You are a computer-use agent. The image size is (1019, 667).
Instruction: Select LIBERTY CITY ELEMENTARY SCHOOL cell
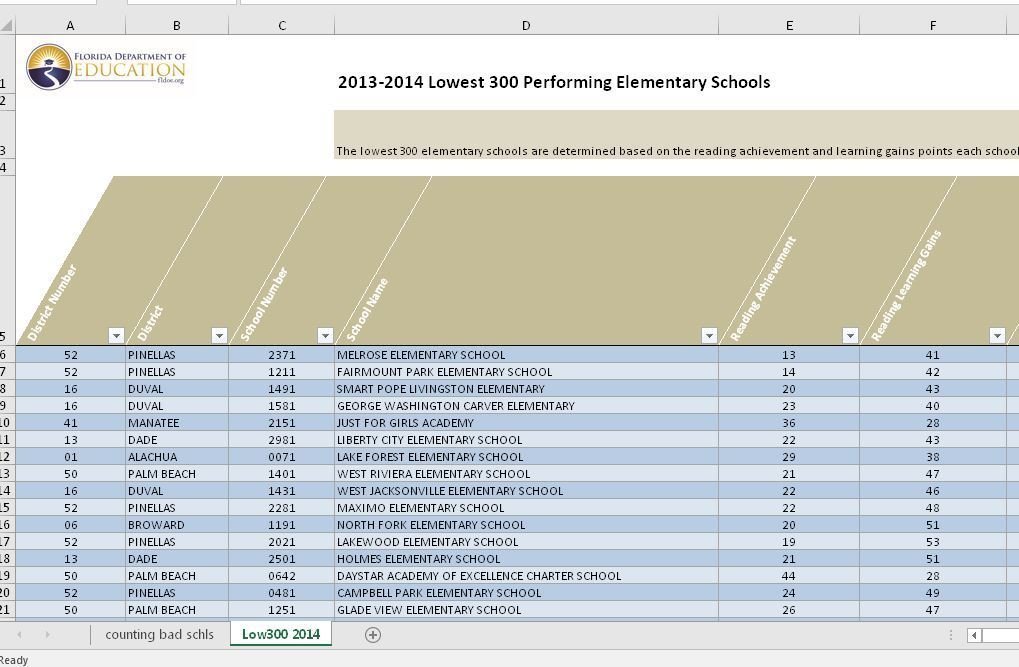(x=526, y=439)
